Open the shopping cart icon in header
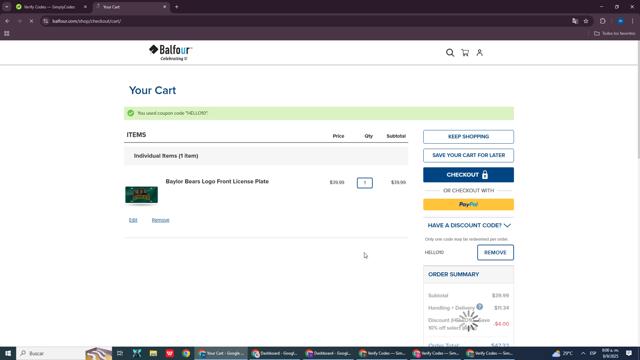The image size is (640, 360). coord(465,53)
